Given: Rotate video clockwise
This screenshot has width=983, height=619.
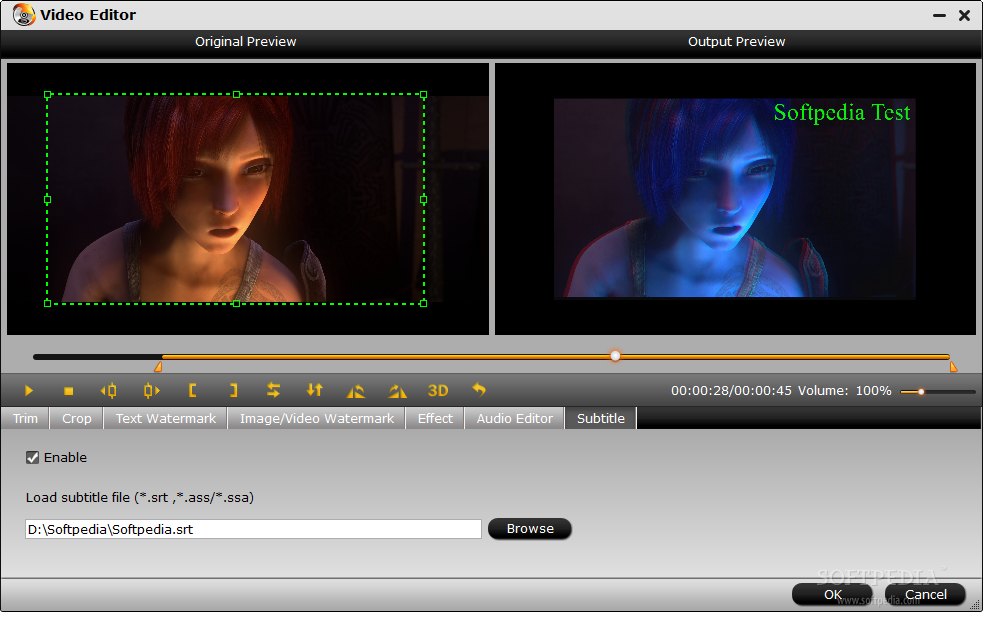Looking at the screenshot, I should click(397, 391).
